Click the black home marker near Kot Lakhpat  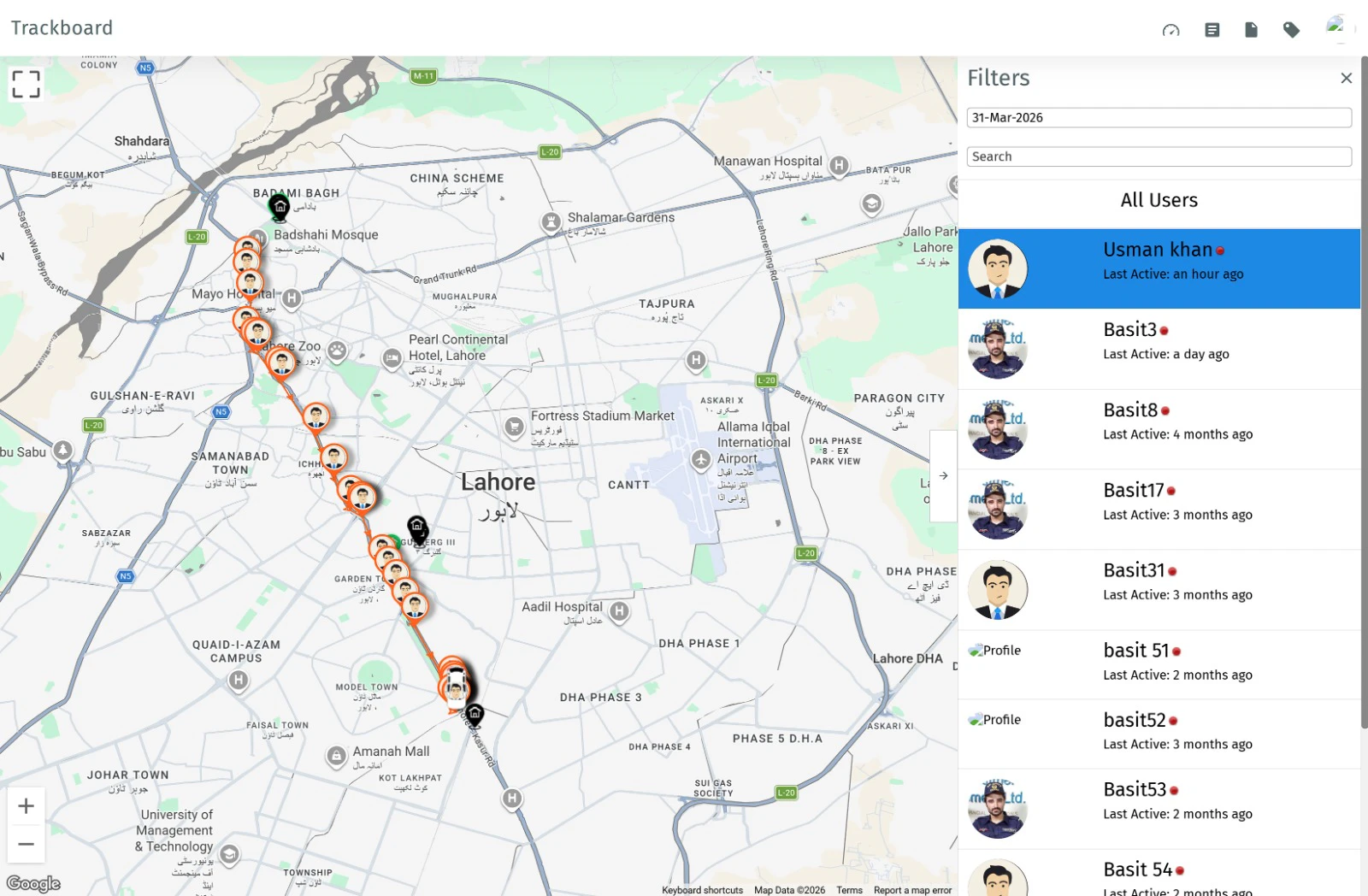pyautogui.click(x=475, y=715)
